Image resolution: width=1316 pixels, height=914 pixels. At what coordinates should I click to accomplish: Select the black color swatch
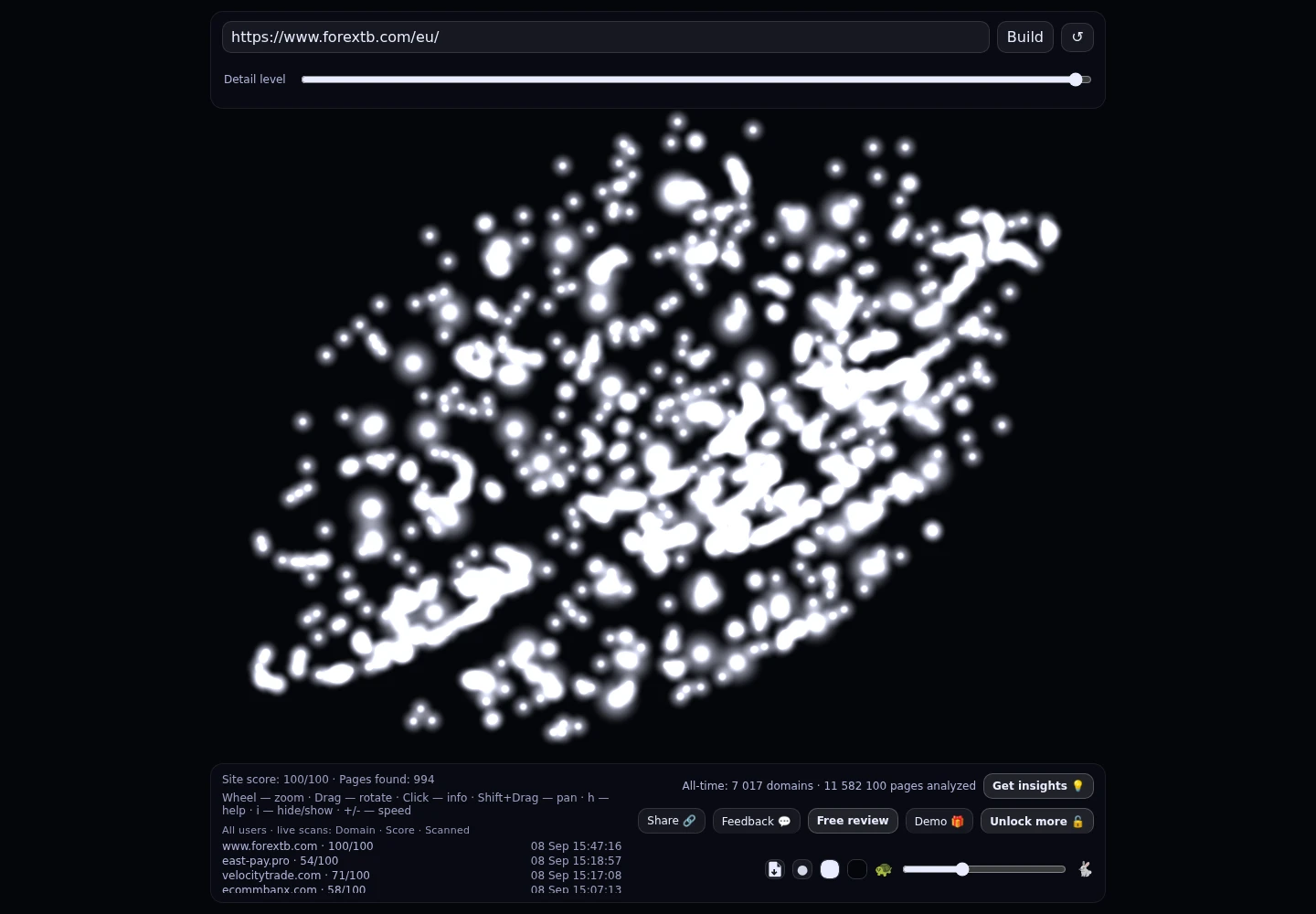click(x=857, y=869)
